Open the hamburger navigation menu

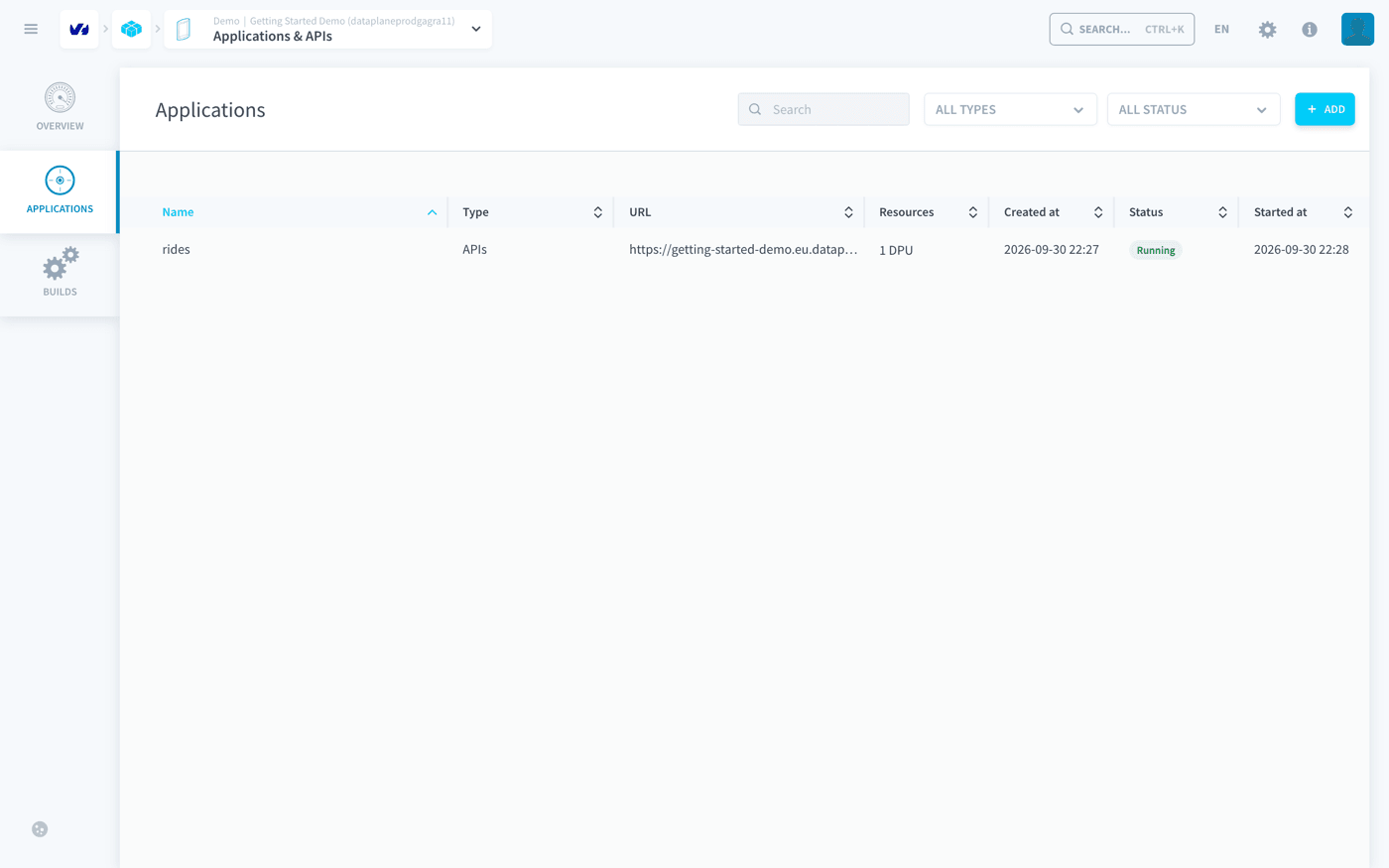(x=31, y=29)
